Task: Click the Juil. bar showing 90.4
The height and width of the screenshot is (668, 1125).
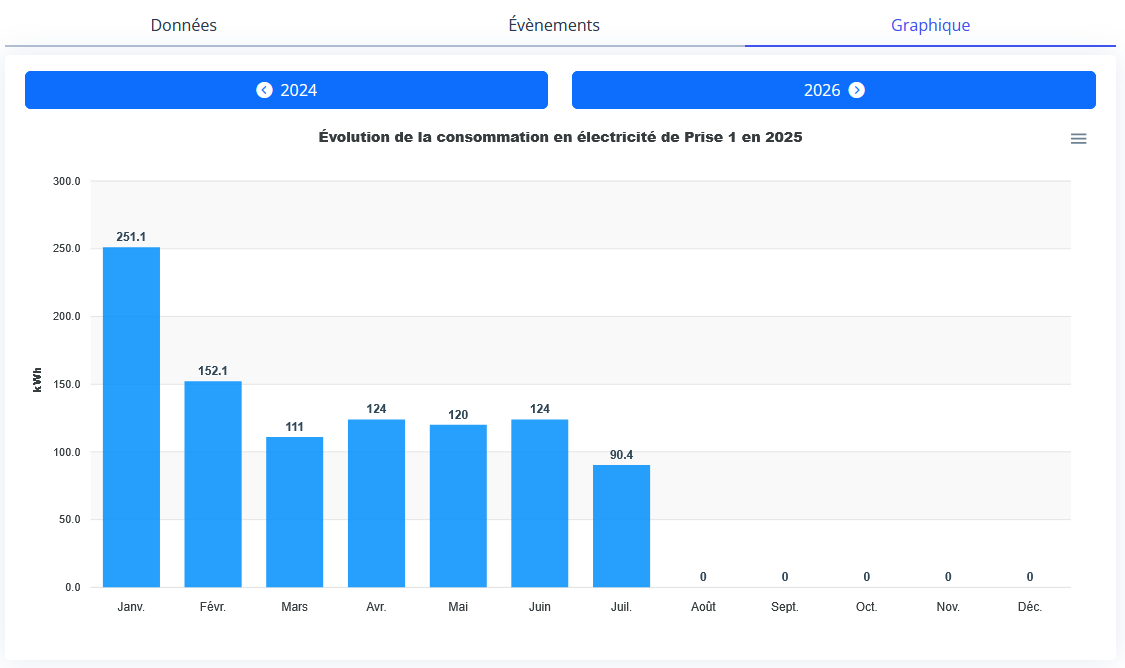Action: click(x=621, y=526)
